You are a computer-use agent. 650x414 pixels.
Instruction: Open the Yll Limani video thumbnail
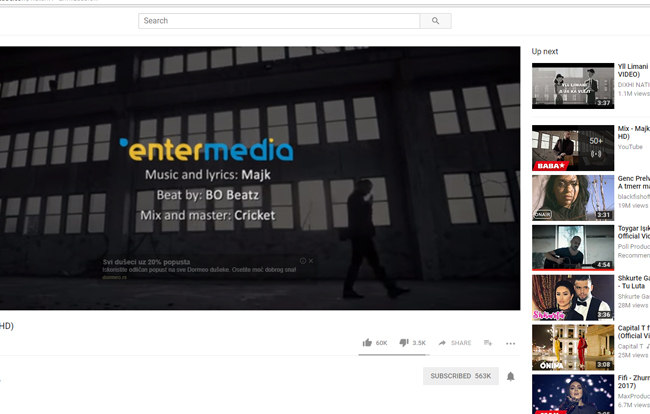pos(573,86)
